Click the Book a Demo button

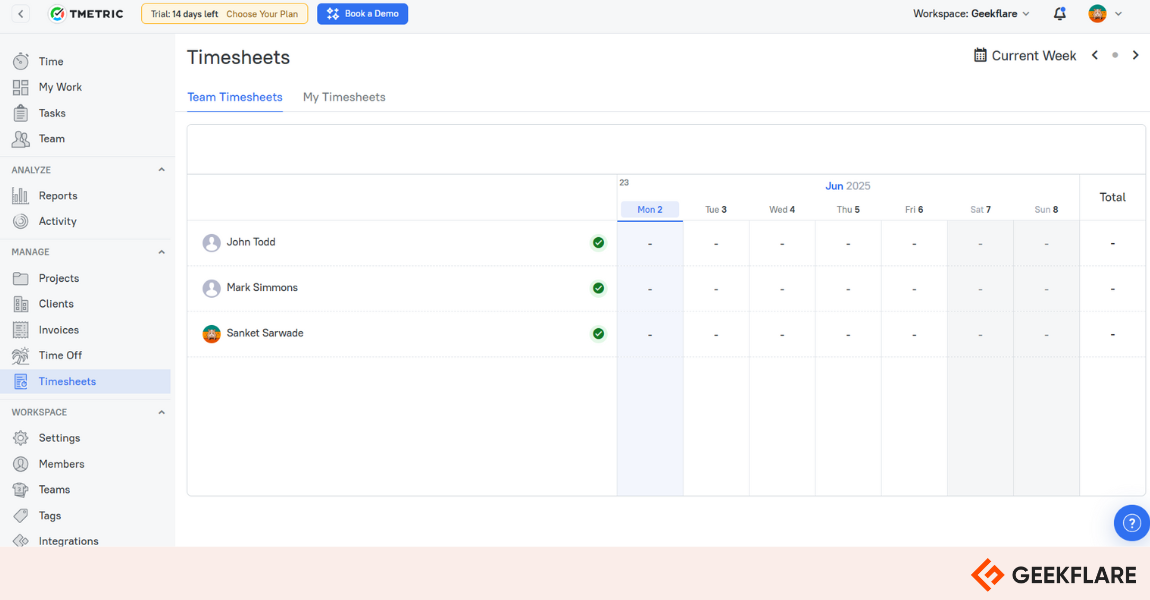pyautogui.click(x=362, y=14)
